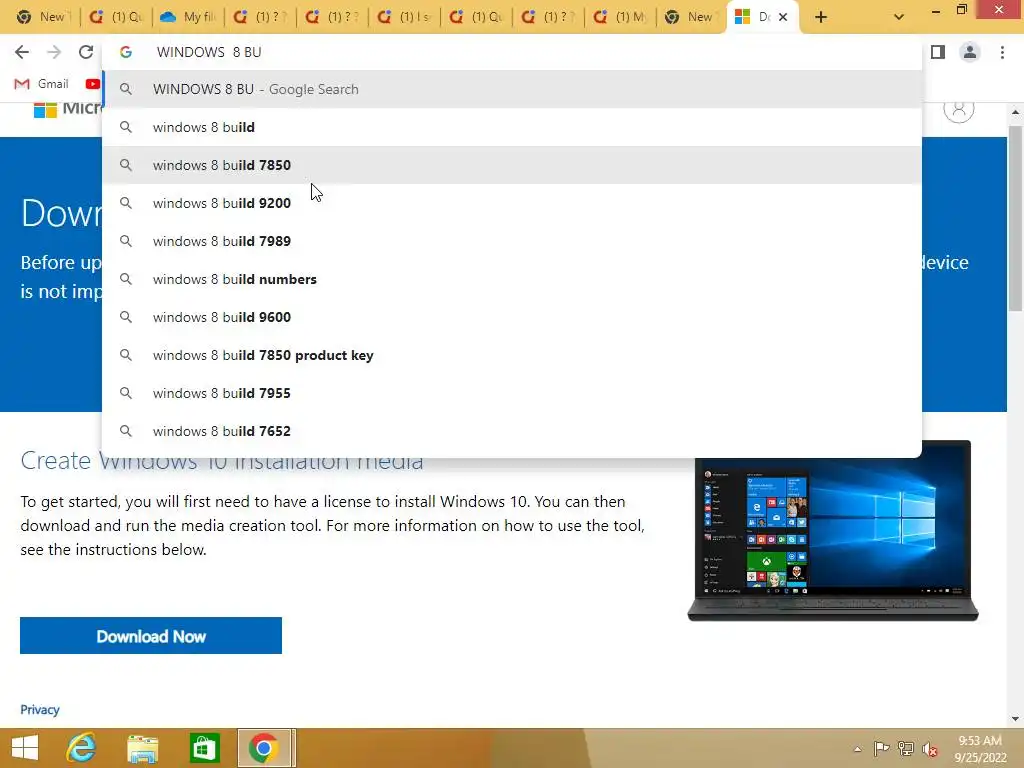Click the page scrollbar down arrow
This screenshot has height=768, width=1024.
[x=1015, y=719]
